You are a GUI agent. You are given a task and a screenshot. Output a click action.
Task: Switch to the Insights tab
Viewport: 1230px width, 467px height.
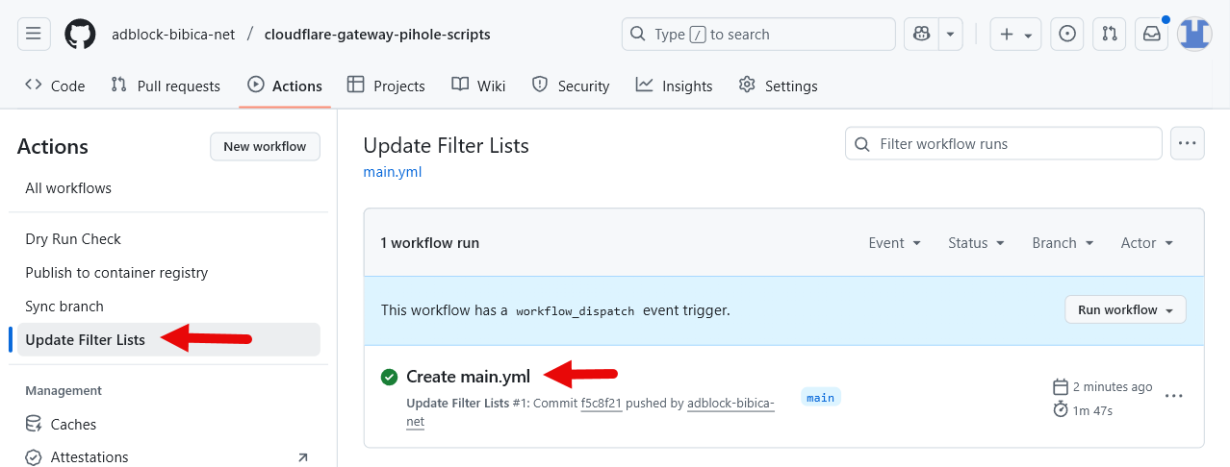(674, 86)
